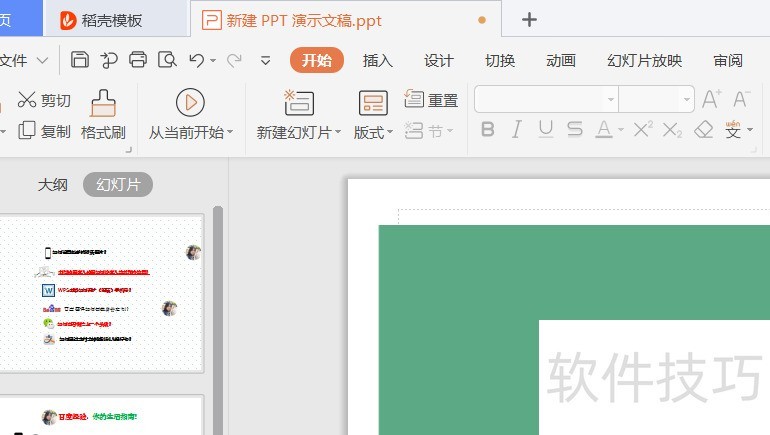
Task: Click the Print icon
Action: 138,60
